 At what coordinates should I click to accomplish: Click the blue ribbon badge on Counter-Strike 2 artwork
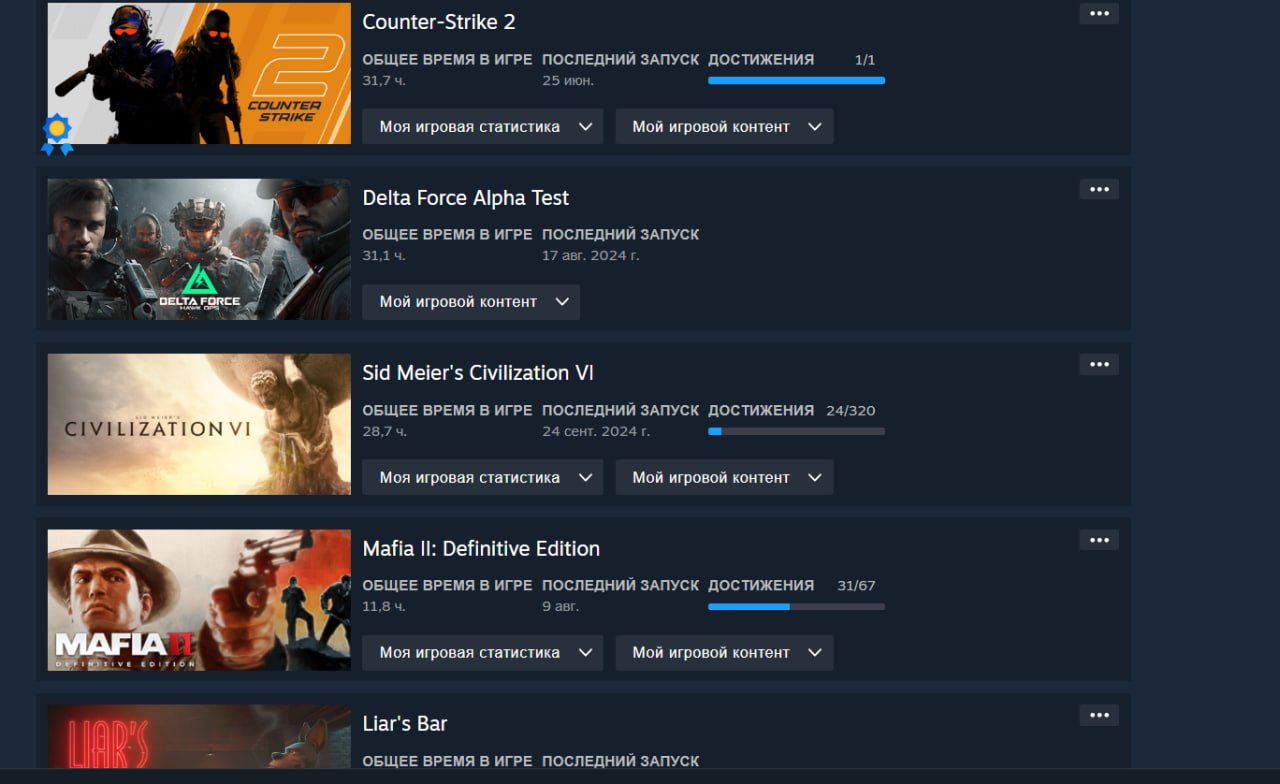pos(57,134)
